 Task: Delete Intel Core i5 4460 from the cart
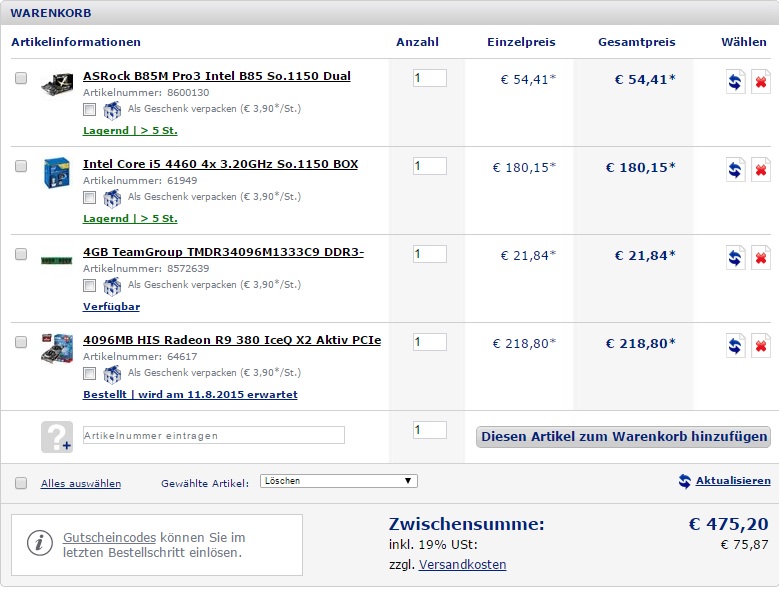click(x=761, y=170)
